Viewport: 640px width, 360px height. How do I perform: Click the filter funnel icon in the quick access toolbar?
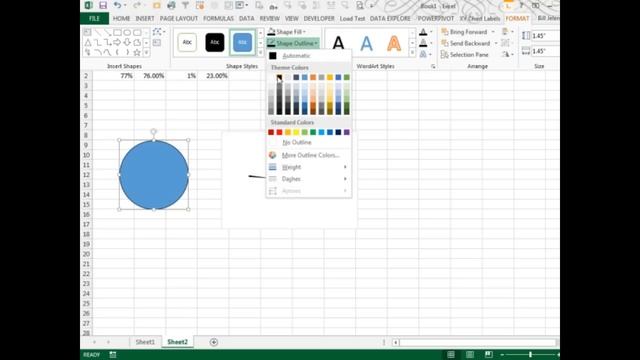click(185, 5)
